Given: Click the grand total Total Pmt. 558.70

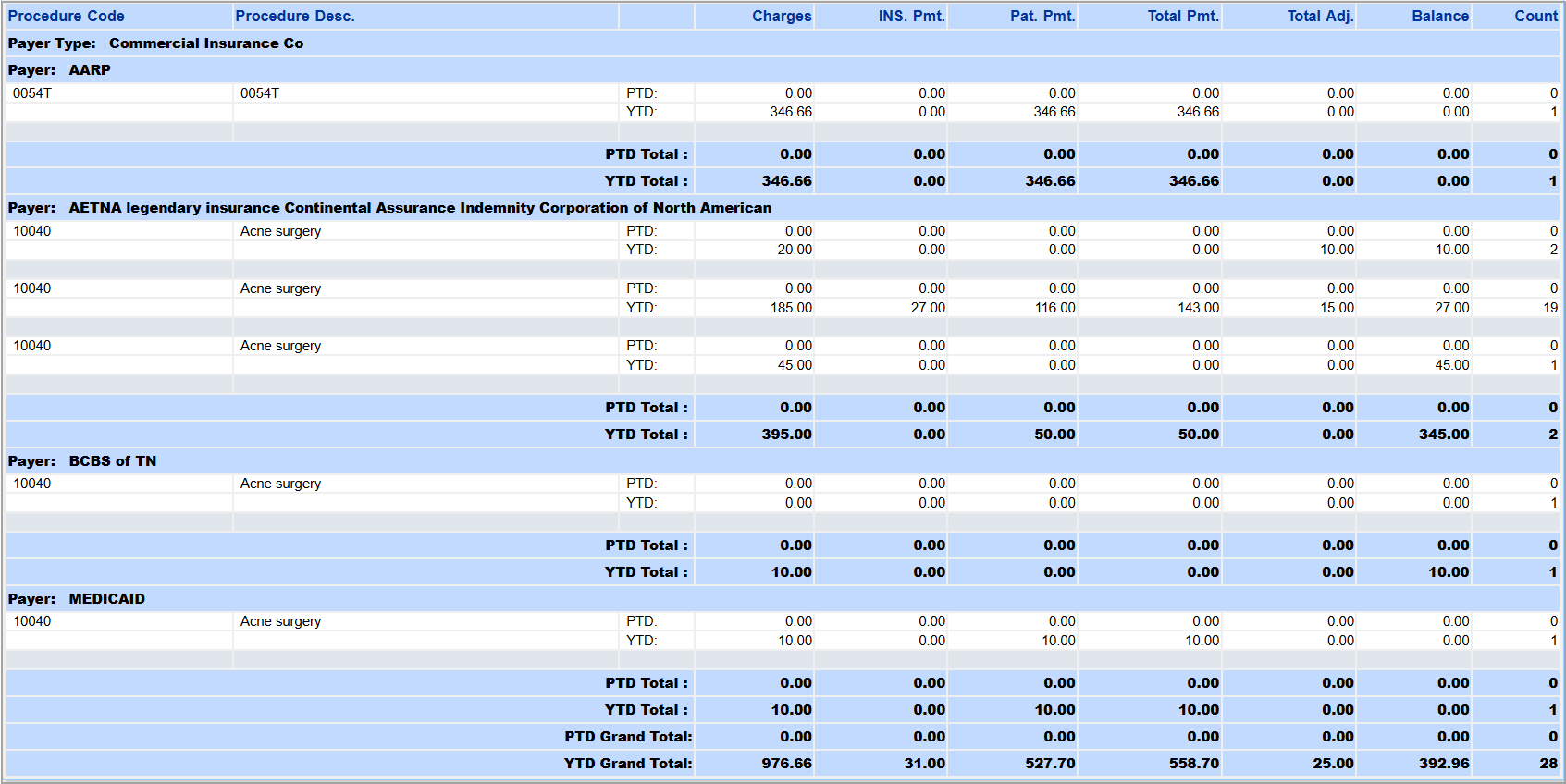Looking at the screenshot, I should (x=1194, y=764).
